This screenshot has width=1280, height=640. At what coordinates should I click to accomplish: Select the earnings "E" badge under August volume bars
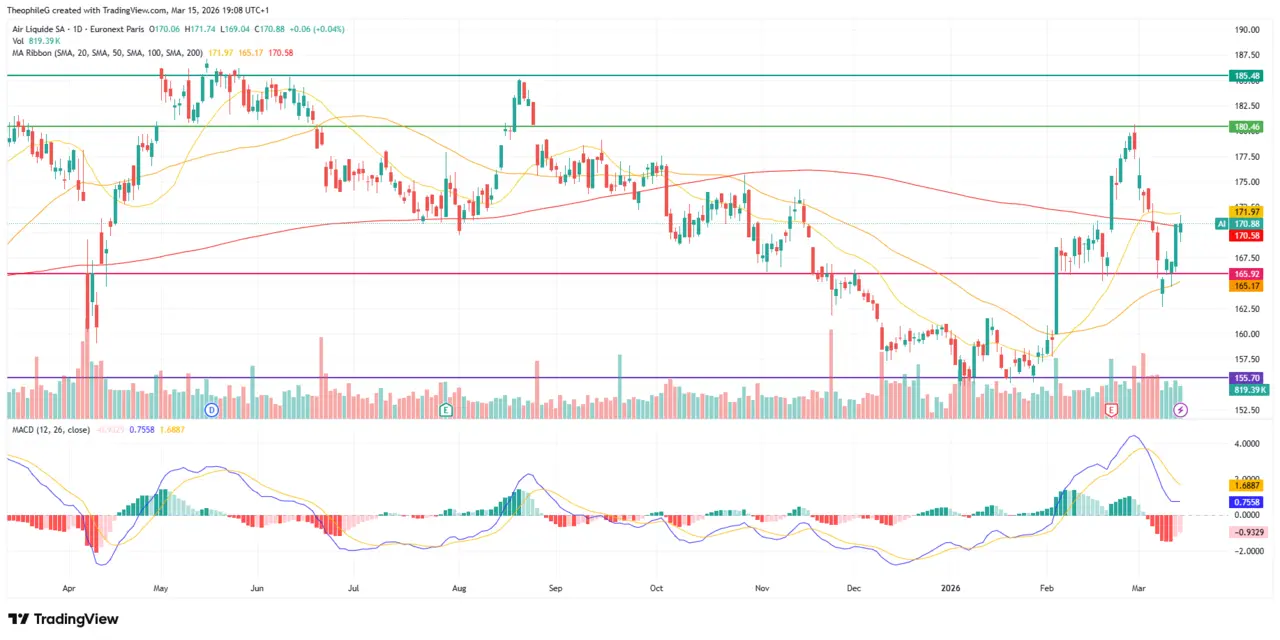pos(446,410)
